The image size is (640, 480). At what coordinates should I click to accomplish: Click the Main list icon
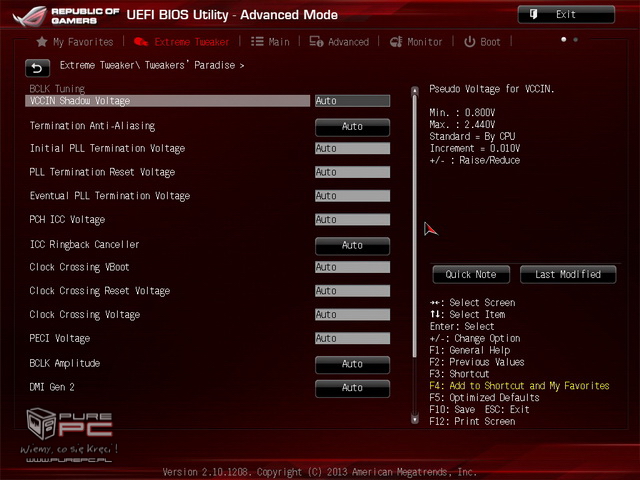(257, 42)
